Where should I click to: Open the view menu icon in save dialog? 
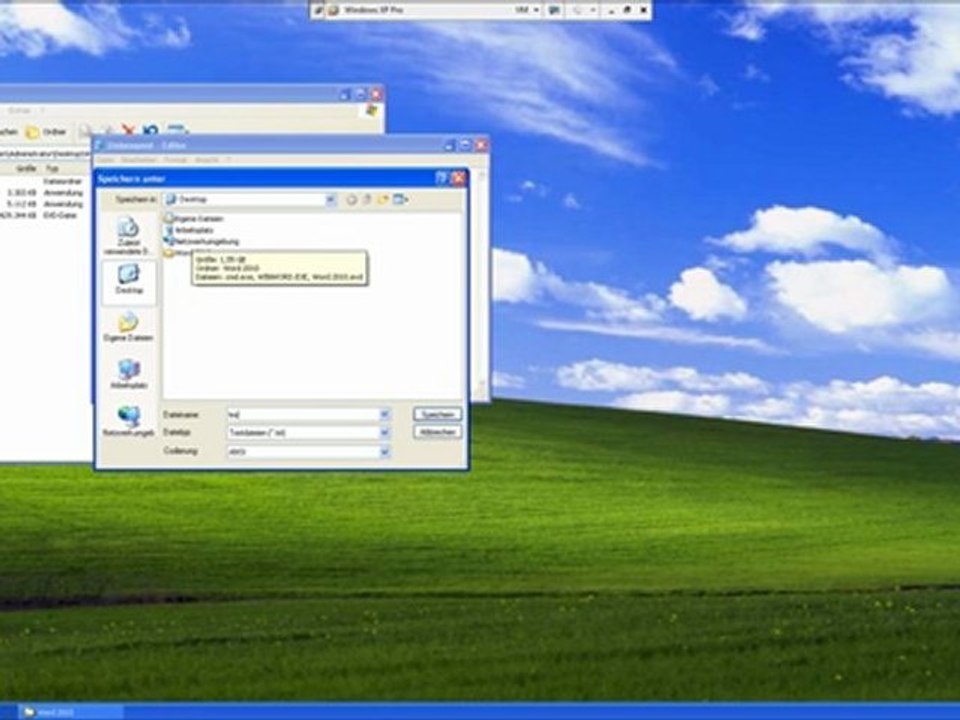(x=401, y=200)
